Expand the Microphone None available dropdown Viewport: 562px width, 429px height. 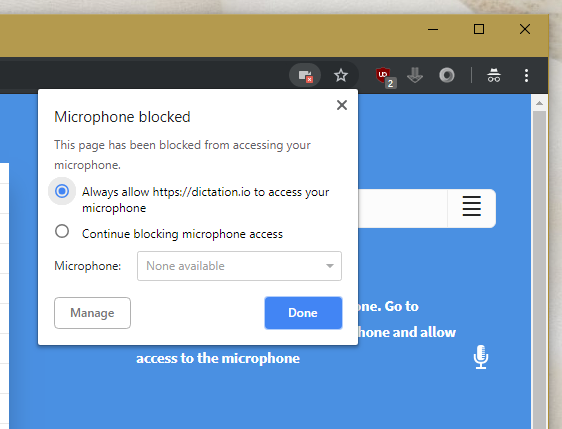pyautogui.click(x=239, y=266)
